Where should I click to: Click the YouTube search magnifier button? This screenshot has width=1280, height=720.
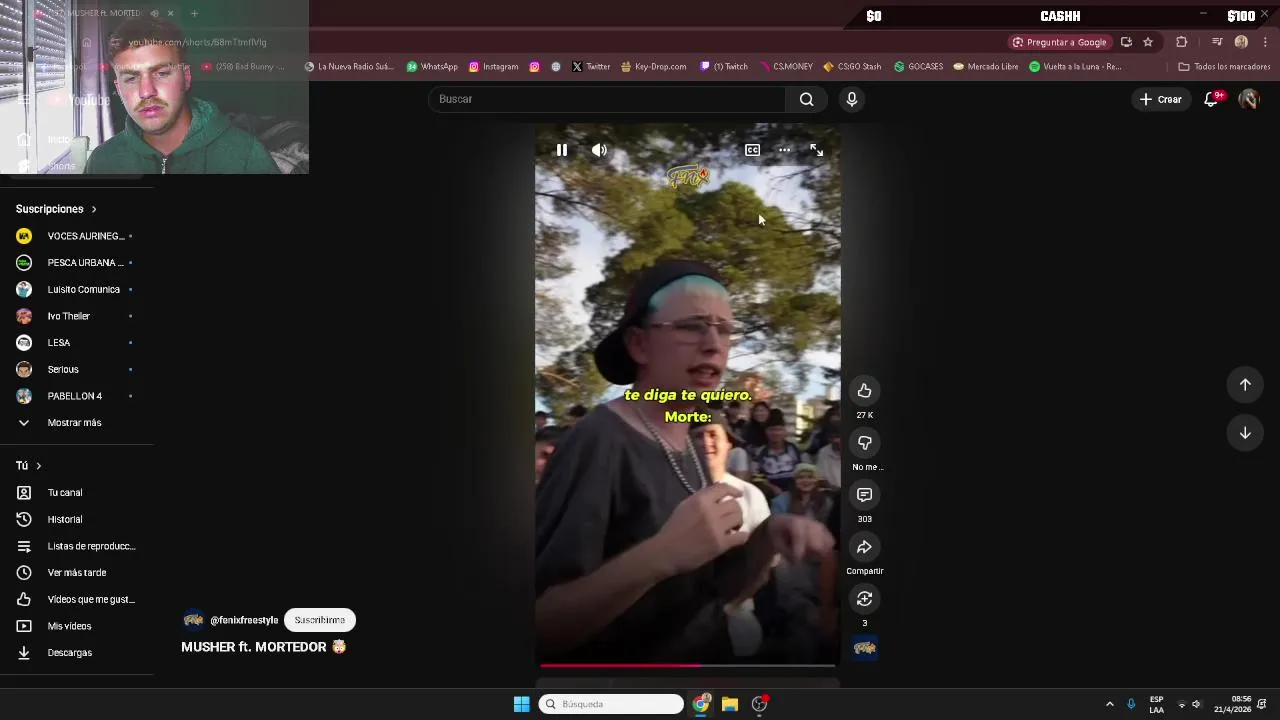coord(806,99)
